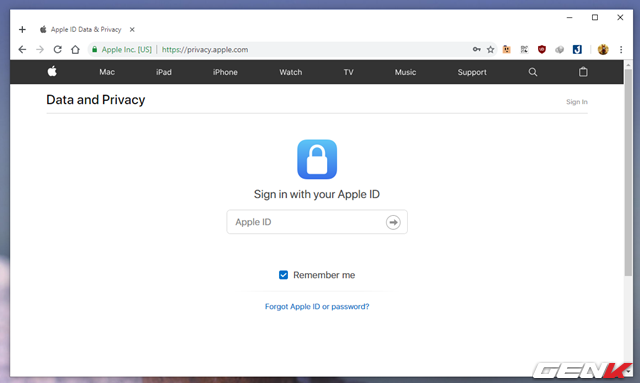Screen dimensions: 640x383
Task: Open Forgot Apple ID or password link
Action: point(317,306)
